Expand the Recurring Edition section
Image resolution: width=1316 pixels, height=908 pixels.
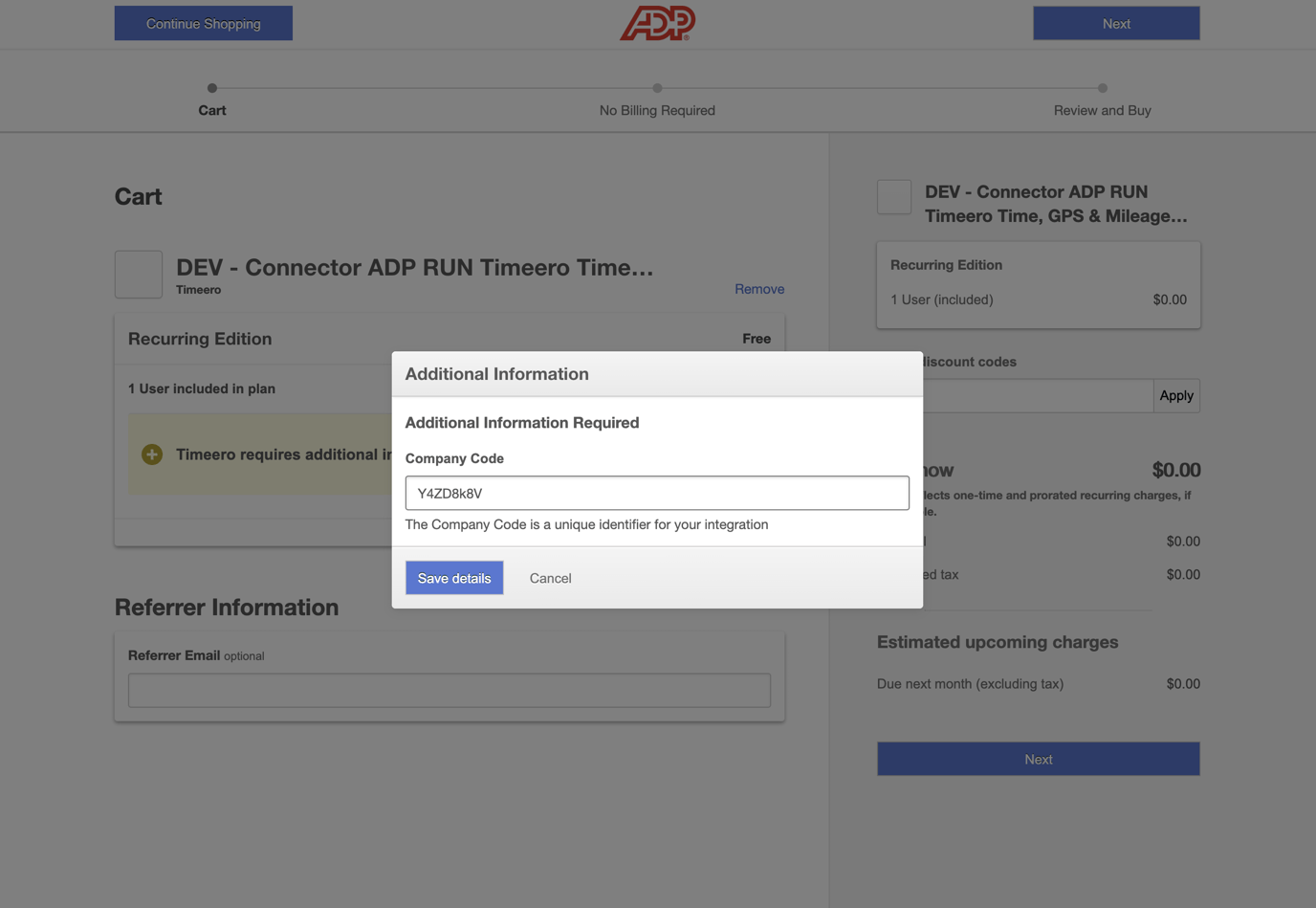point(200,339)
